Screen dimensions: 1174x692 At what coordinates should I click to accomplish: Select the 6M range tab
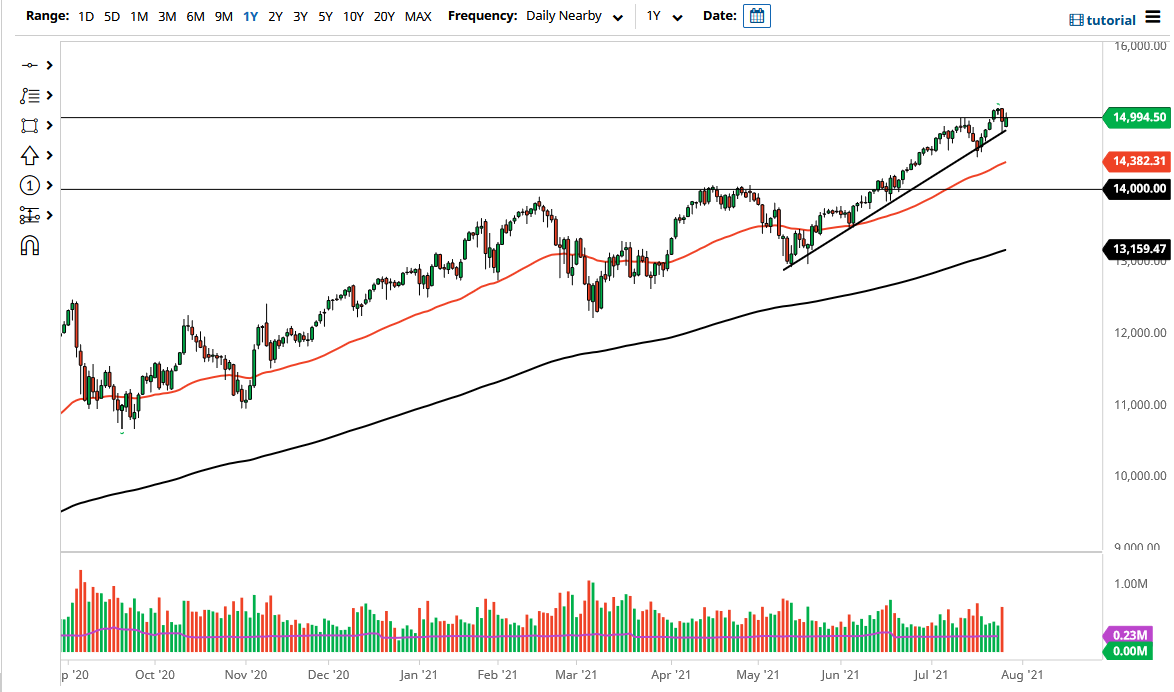196,16
